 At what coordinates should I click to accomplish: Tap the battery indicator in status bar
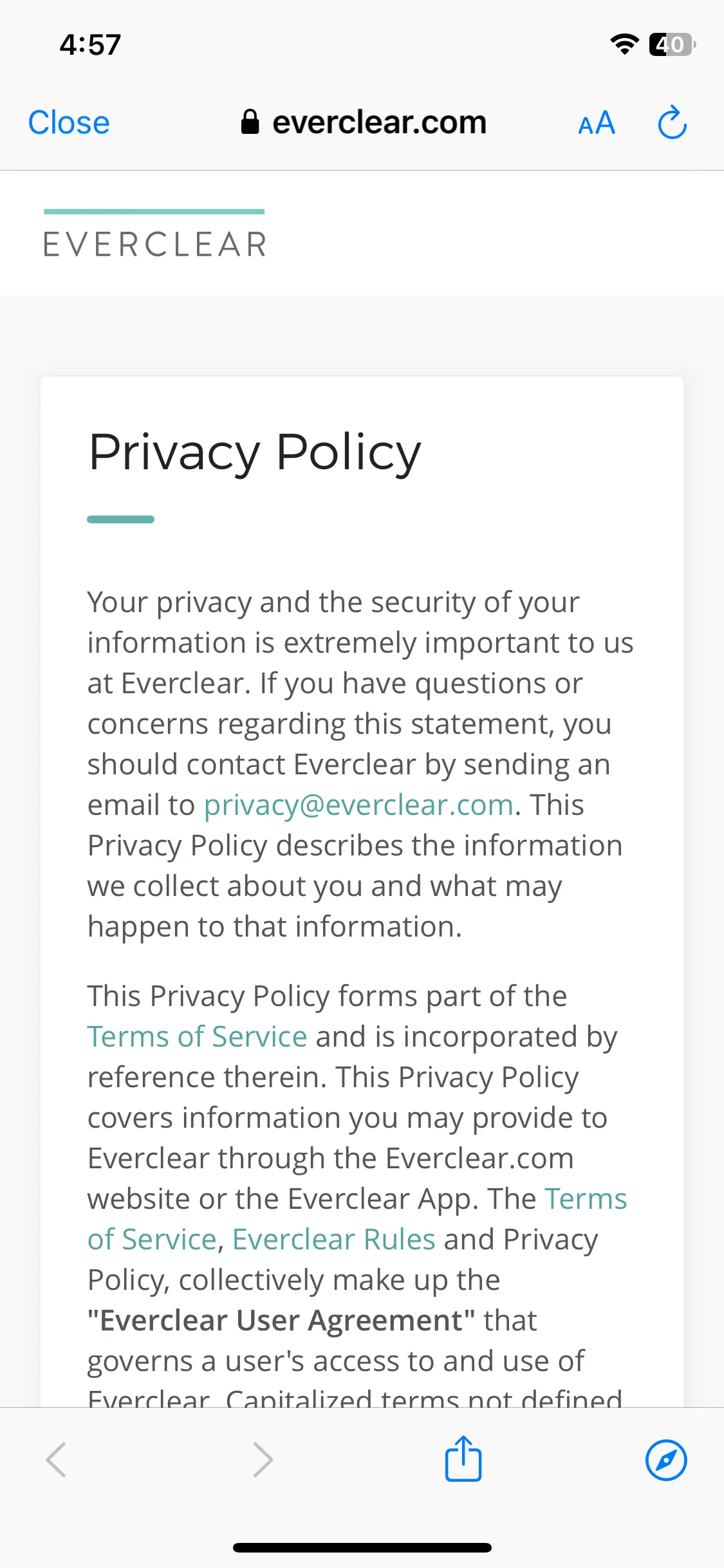[673, 44]
